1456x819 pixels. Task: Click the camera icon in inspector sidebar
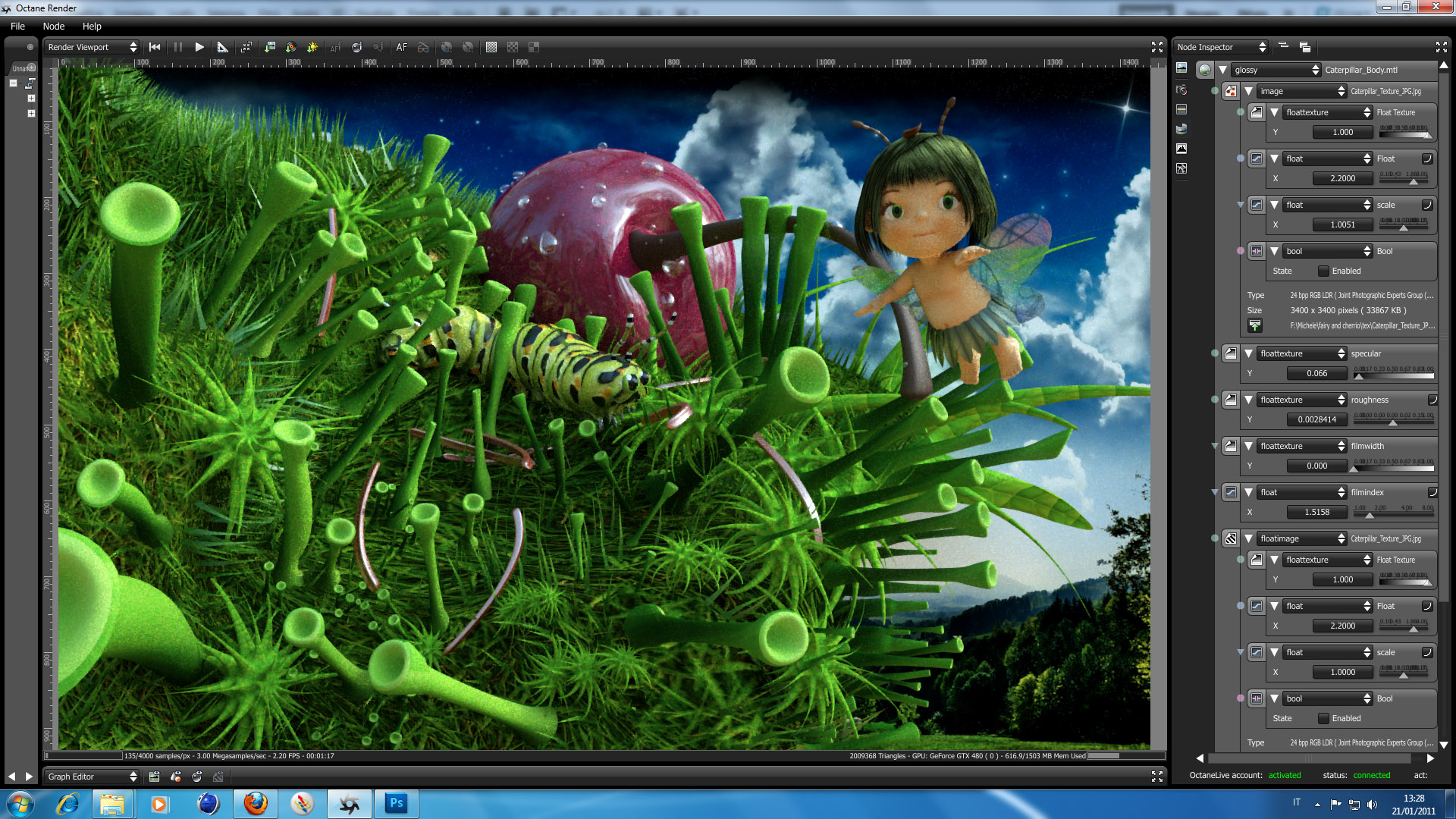tap(1181, 89)
